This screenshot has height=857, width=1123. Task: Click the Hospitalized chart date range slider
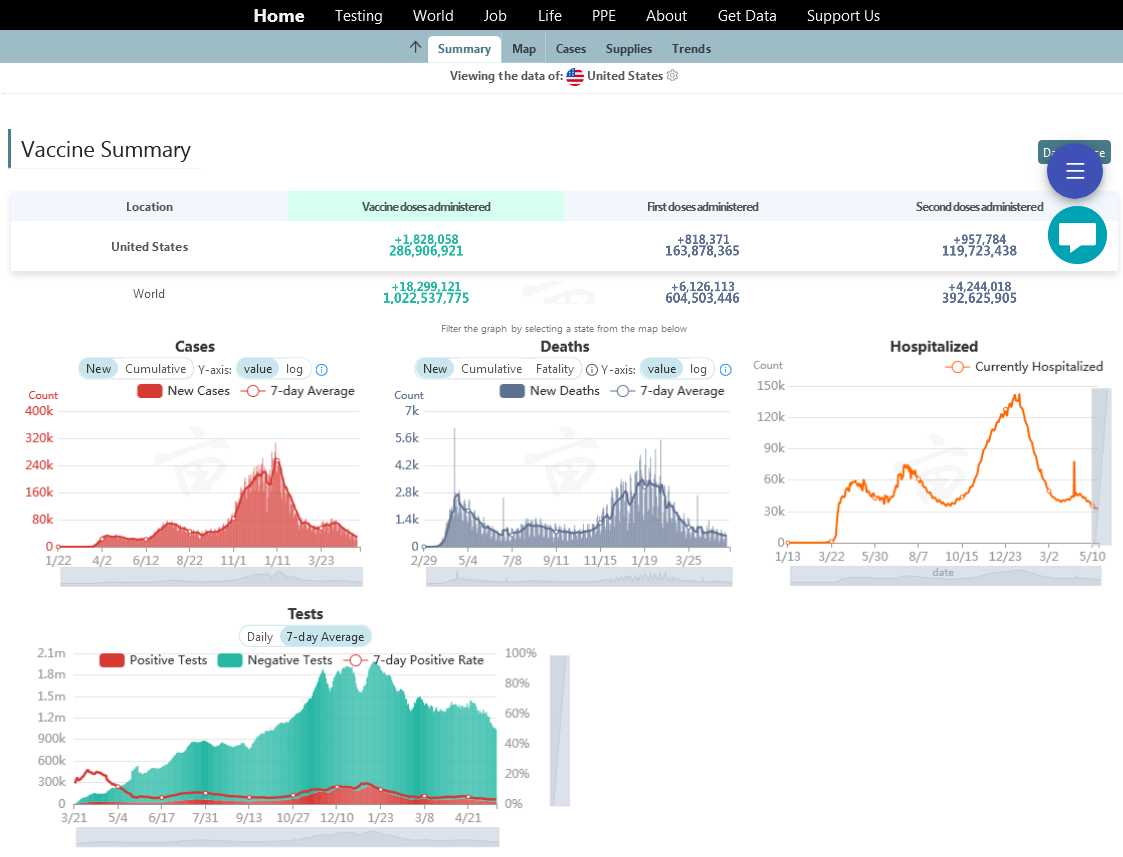click(945, 576)
